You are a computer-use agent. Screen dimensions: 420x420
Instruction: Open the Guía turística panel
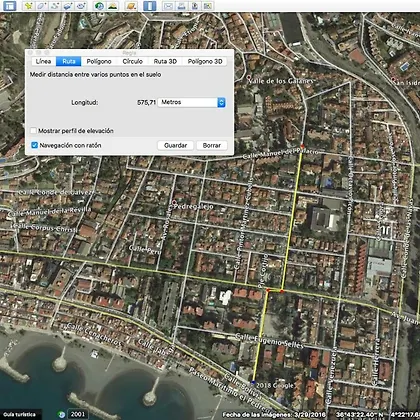click(20, 415)
